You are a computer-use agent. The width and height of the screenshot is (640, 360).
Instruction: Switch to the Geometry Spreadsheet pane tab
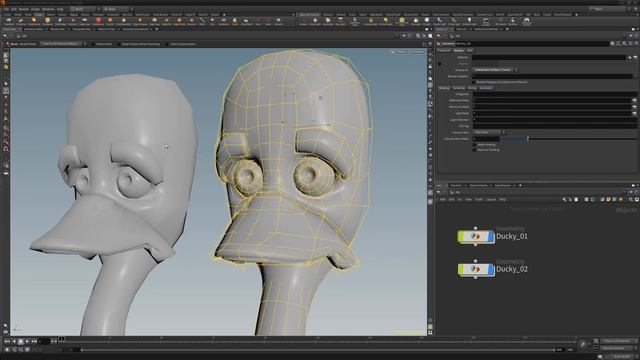point(136,29)
